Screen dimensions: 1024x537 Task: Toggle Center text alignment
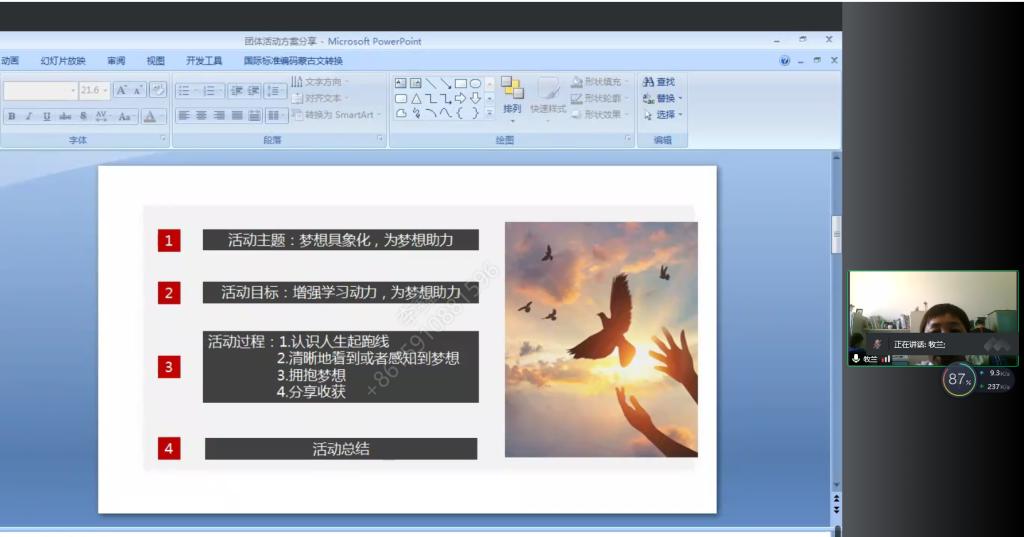click(202, 116)
